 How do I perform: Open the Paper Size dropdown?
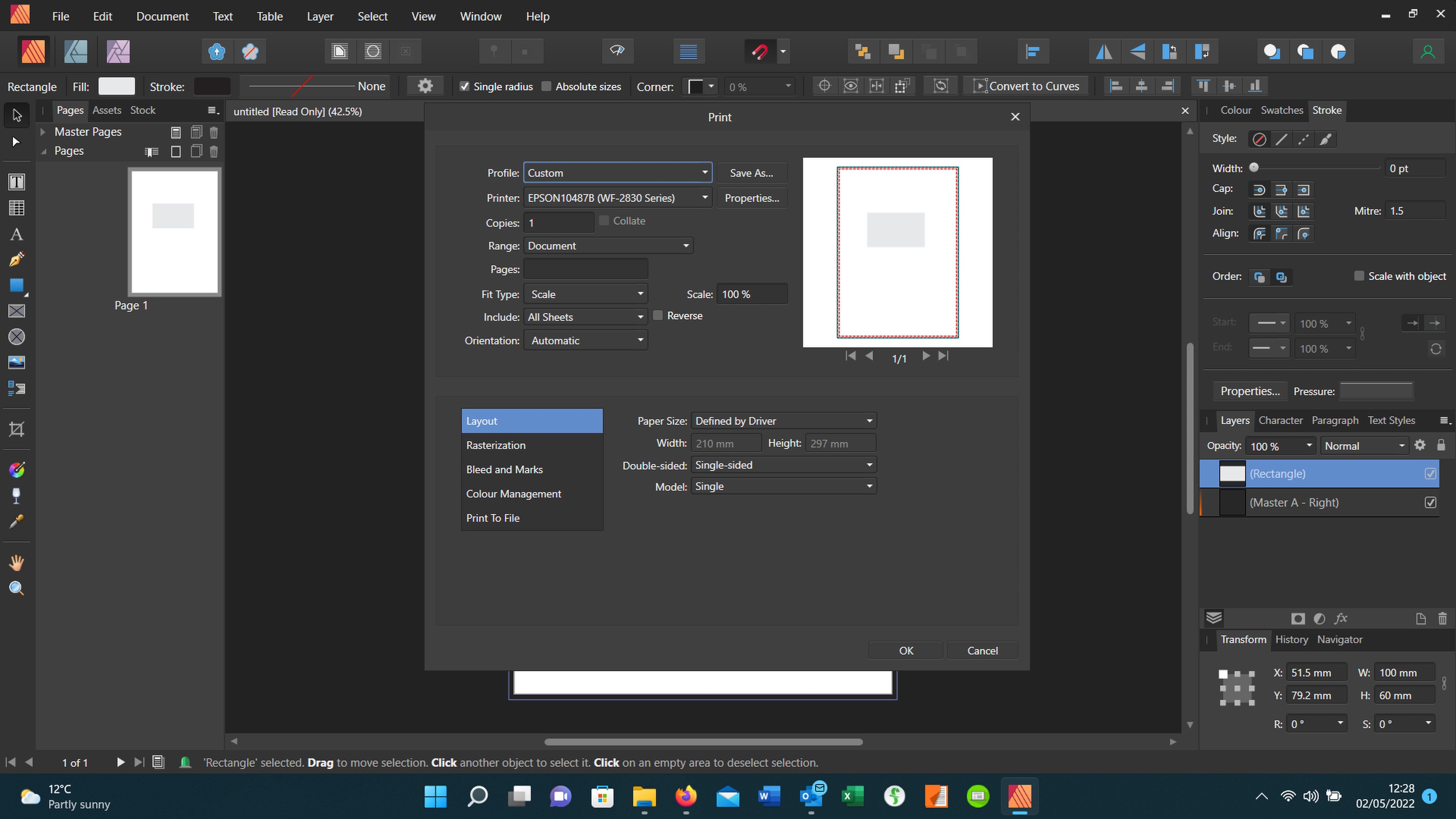tap(783, 421)
